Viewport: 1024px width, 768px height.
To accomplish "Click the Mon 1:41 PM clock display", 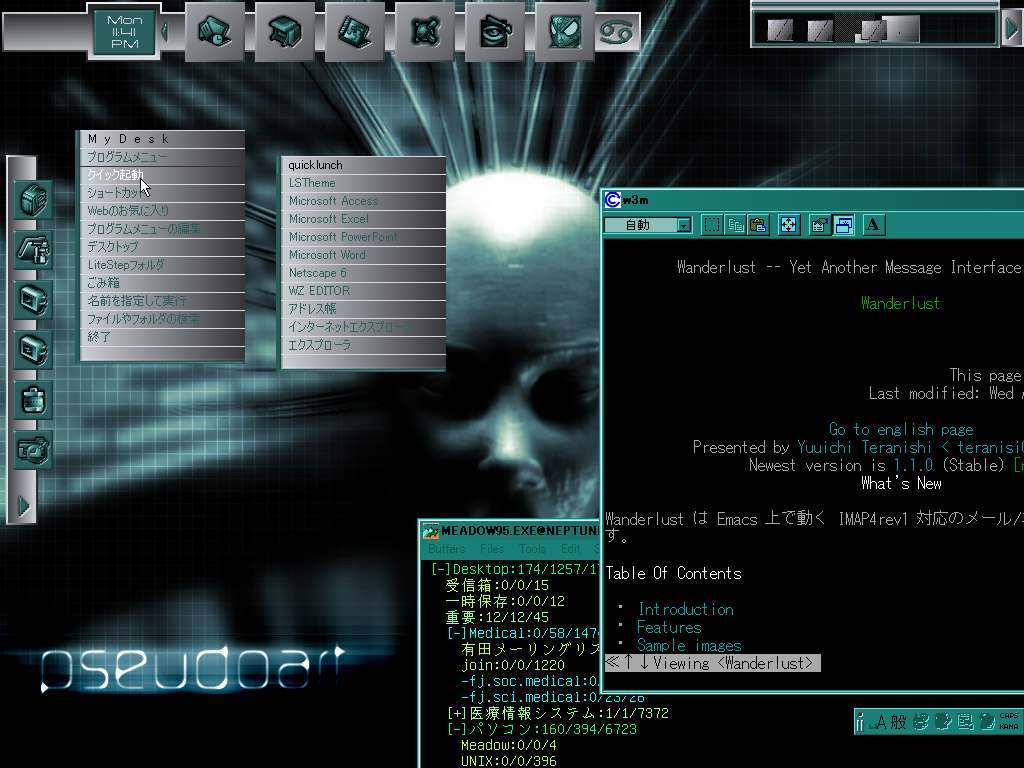I will tap(124, 31).
